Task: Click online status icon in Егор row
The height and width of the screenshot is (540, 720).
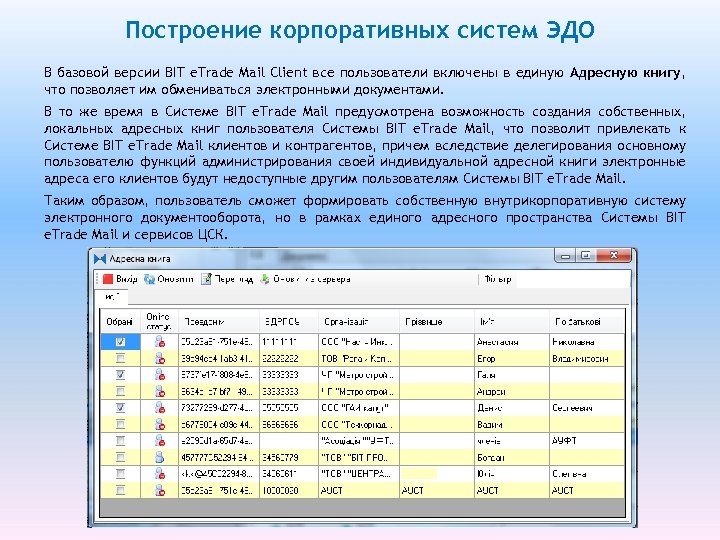Action: [159, 358]
